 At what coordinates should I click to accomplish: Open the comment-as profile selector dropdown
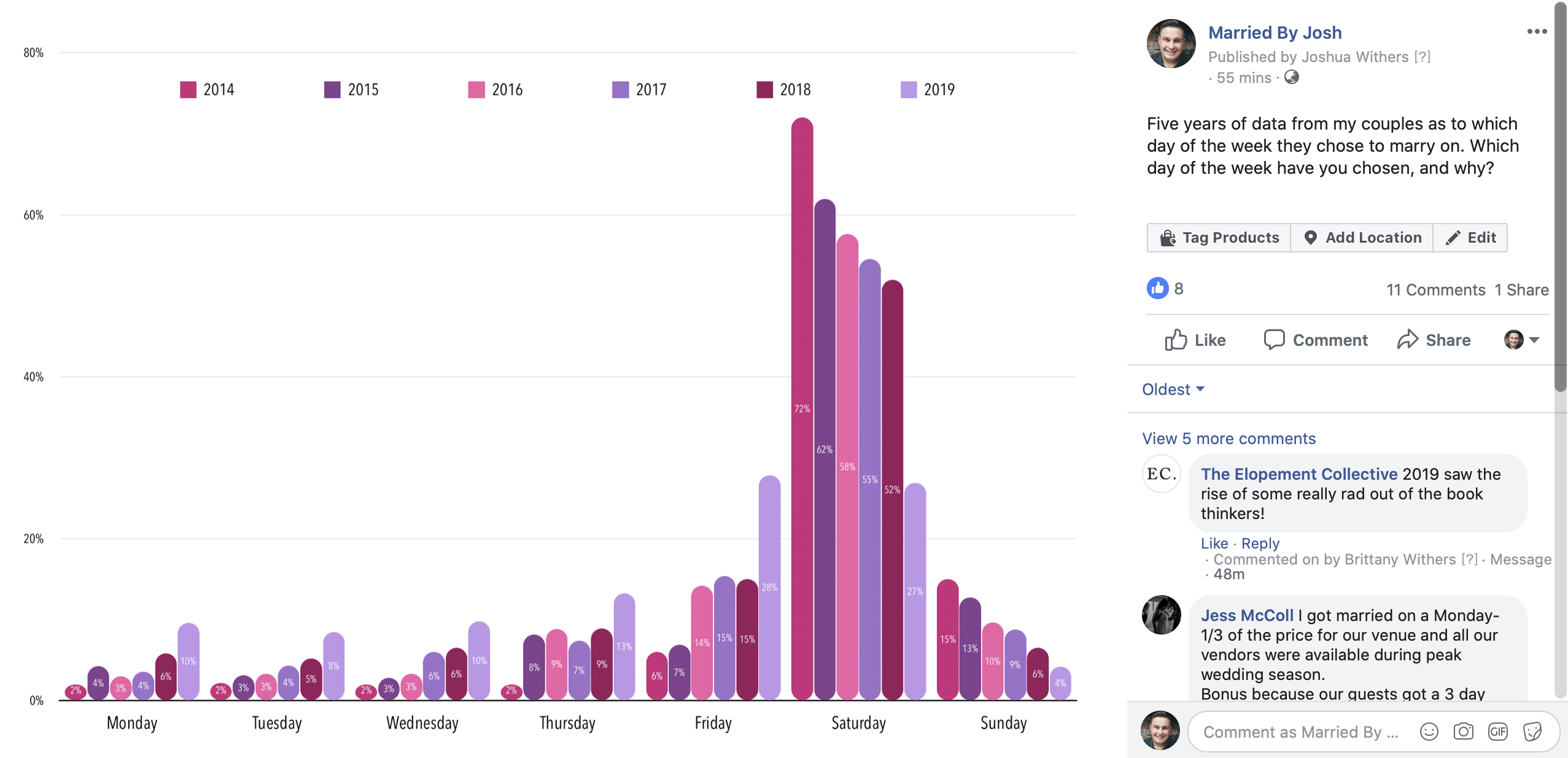(x=1521, y=340)
